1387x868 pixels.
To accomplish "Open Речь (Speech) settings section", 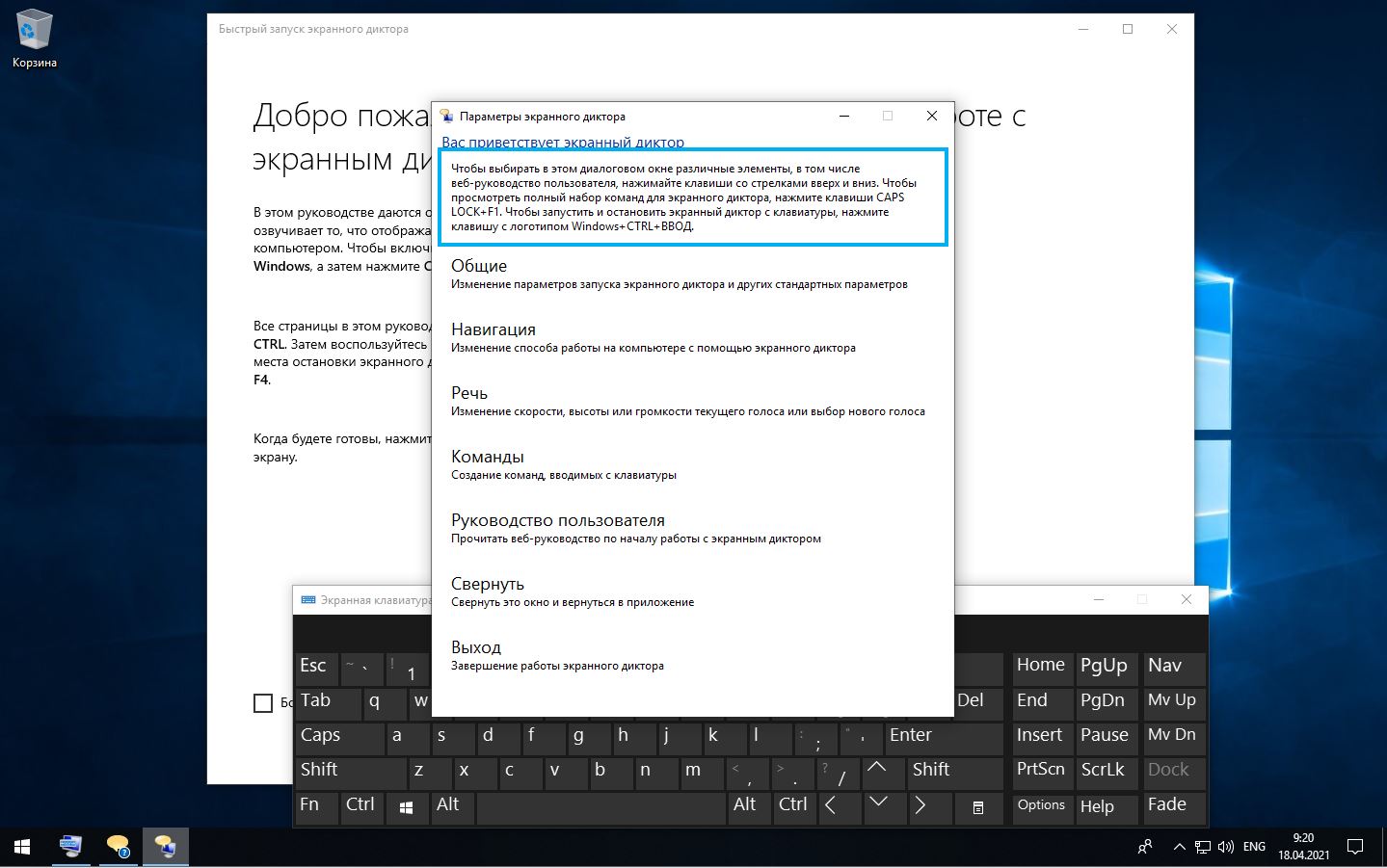I will (690, 401).
